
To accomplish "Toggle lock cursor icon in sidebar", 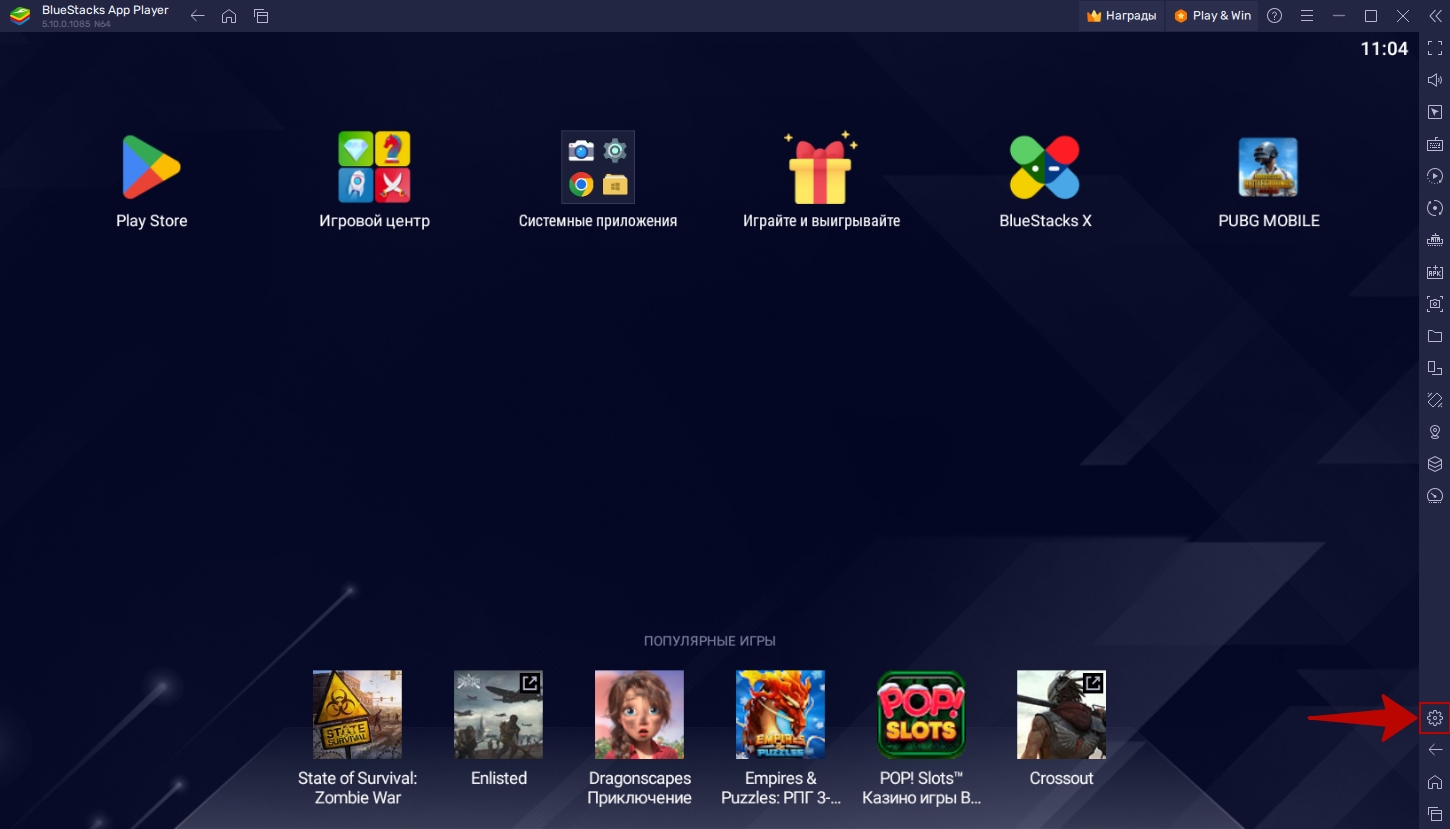I will (1435, 112).
